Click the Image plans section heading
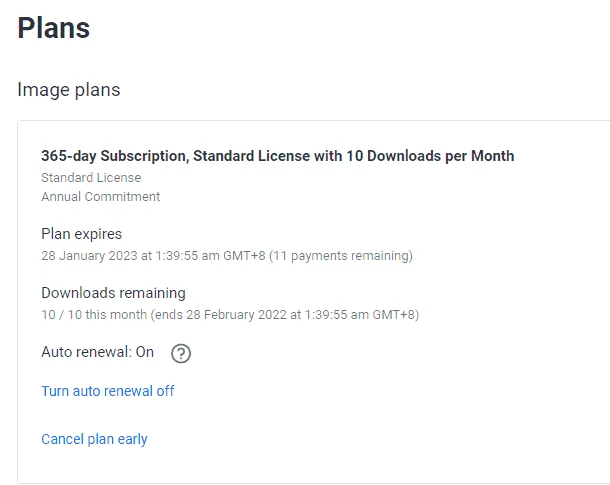This screenshot has width=610, height=485. tap(69, 90)
